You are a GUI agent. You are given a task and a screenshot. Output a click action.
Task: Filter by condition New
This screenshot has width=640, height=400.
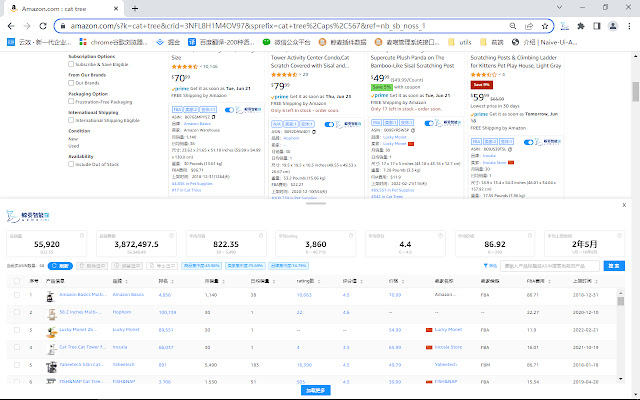coord(72,139)
